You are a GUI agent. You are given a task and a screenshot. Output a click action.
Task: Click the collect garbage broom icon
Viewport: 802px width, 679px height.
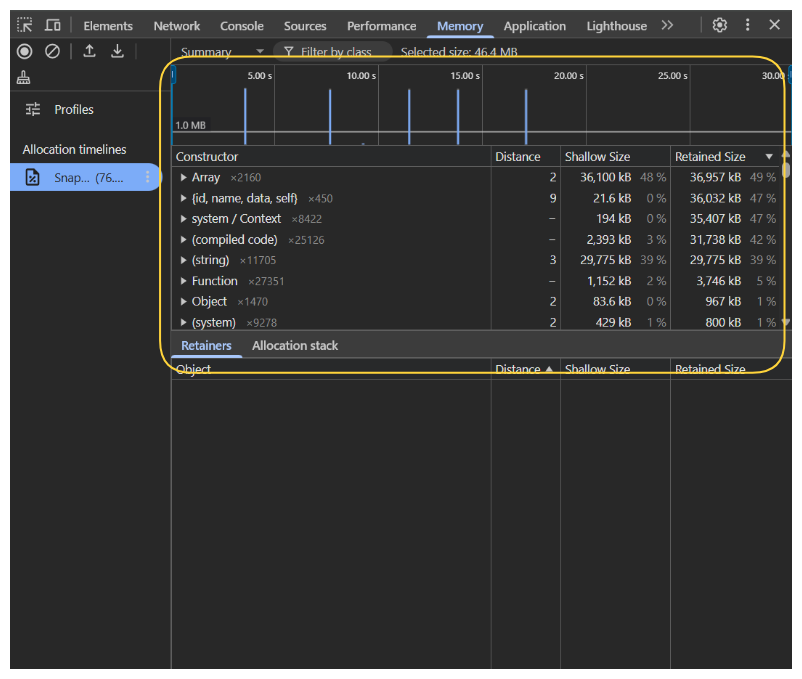coord(24,77)
